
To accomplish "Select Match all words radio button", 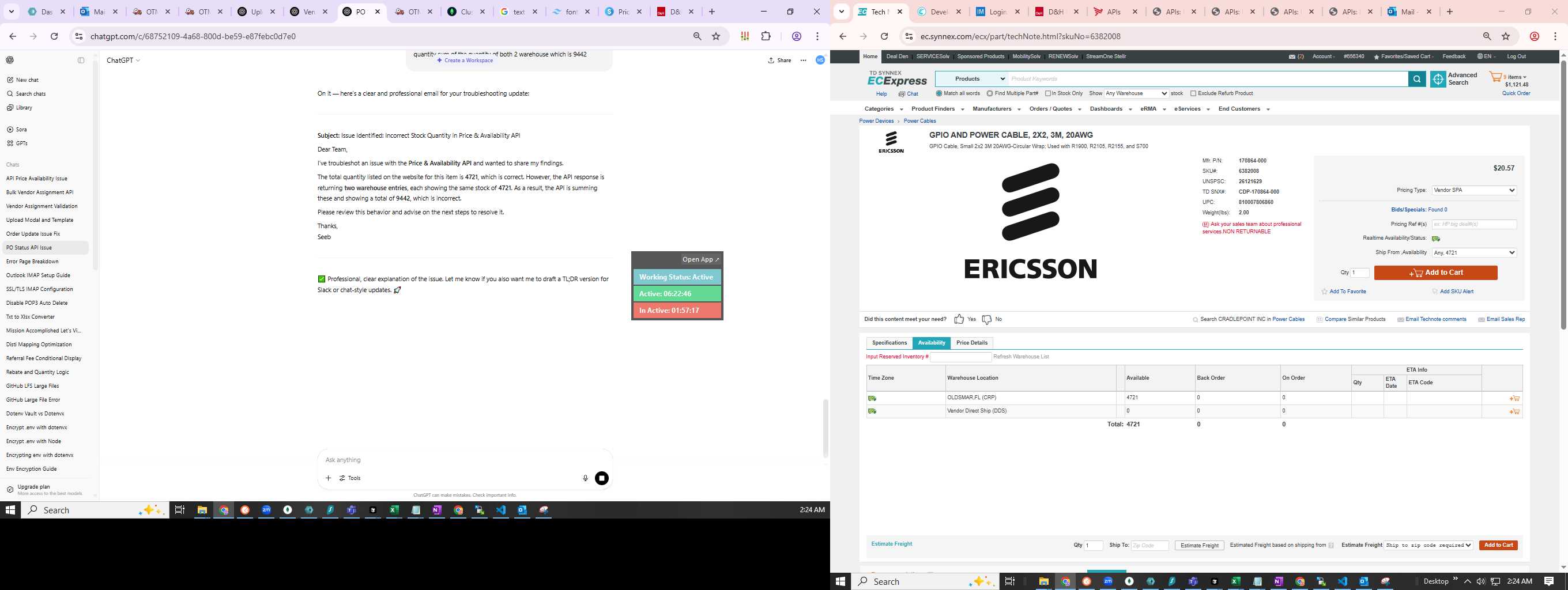I will (938, 94).
